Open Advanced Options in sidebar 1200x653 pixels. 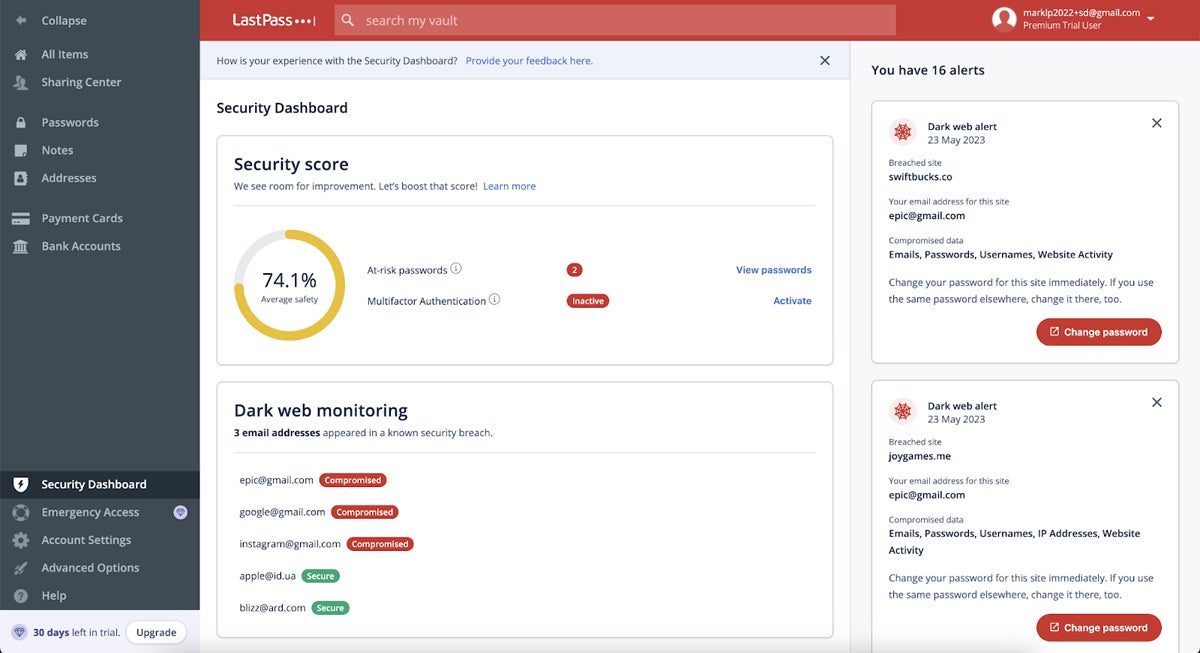pyautogui.click(x=90, y=568)
